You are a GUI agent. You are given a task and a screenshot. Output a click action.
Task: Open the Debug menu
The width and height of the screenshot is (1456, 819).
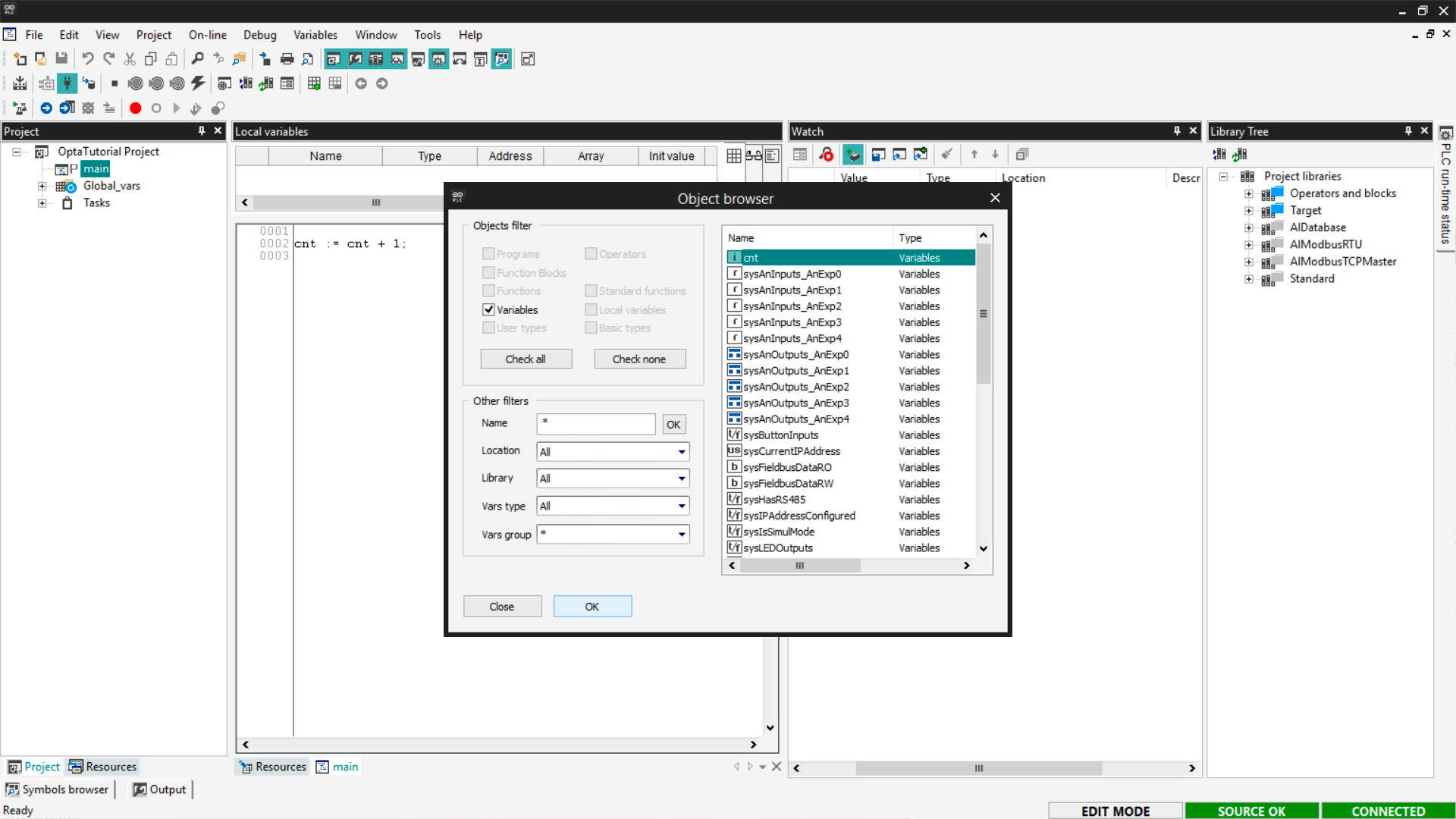pyautogui.click(x=259, y=35)
